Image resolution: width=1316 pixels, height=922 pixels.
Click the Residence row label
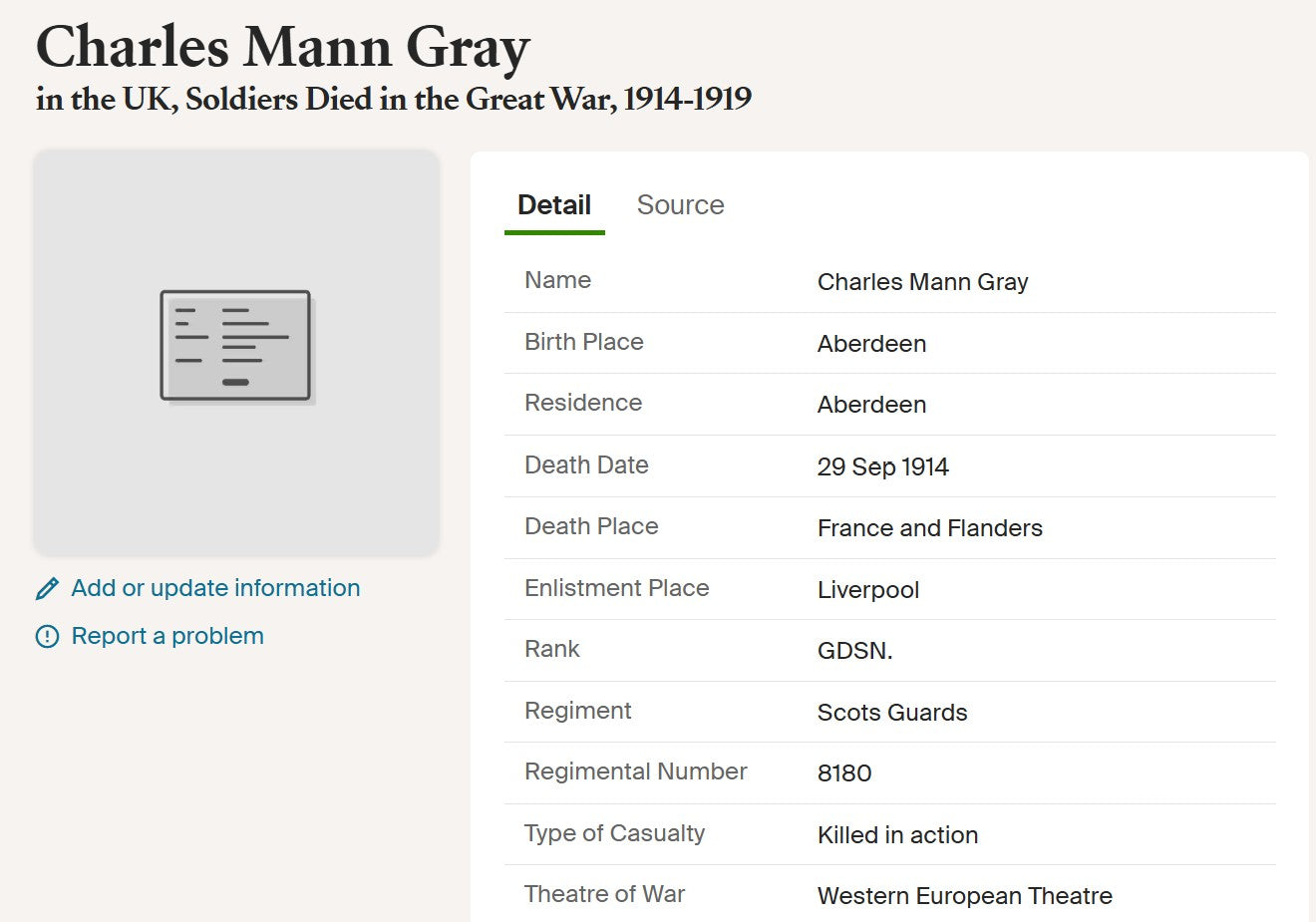[x=583, y=403]
